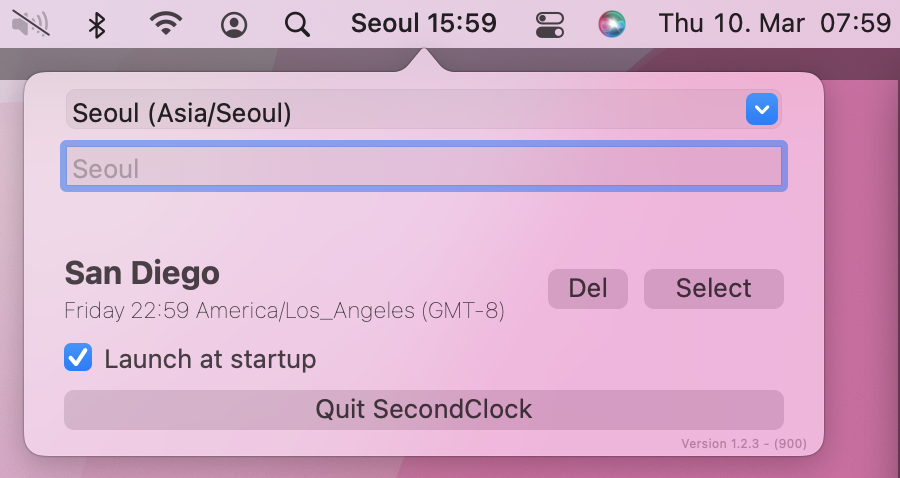Uncheck the Launch at startup checkbox
Screen dimensions: 900x478
pos(78,357)
